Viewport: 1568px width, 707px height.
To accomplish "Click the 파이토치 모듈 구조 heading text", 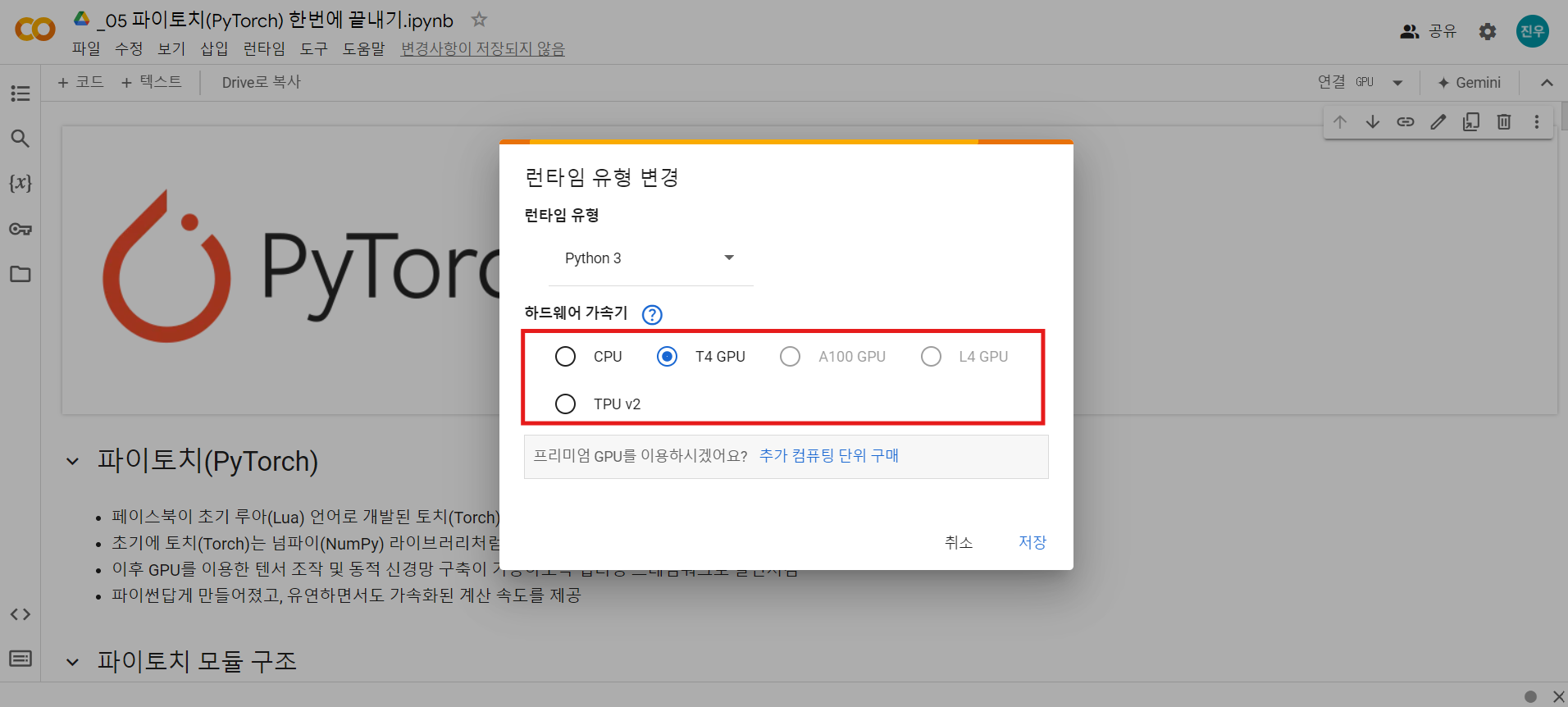I will tap(197, 661).
